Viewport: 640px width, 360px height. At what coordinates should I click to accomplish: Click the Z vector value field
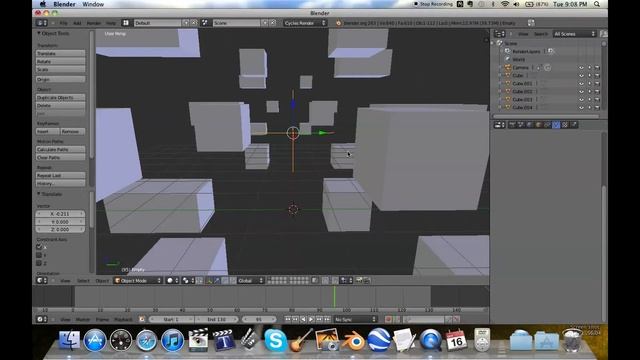(x=60, y=229)
